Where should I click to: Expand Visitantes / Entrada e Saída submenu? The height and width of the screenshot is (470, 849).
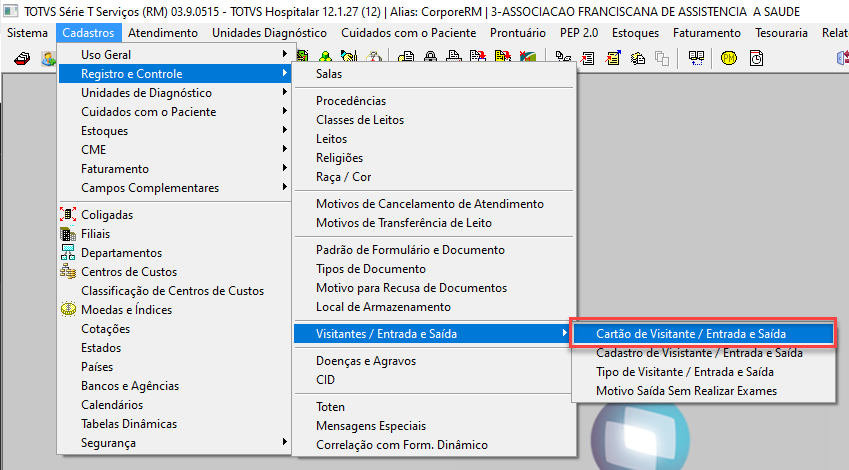(x=432, y=334)
